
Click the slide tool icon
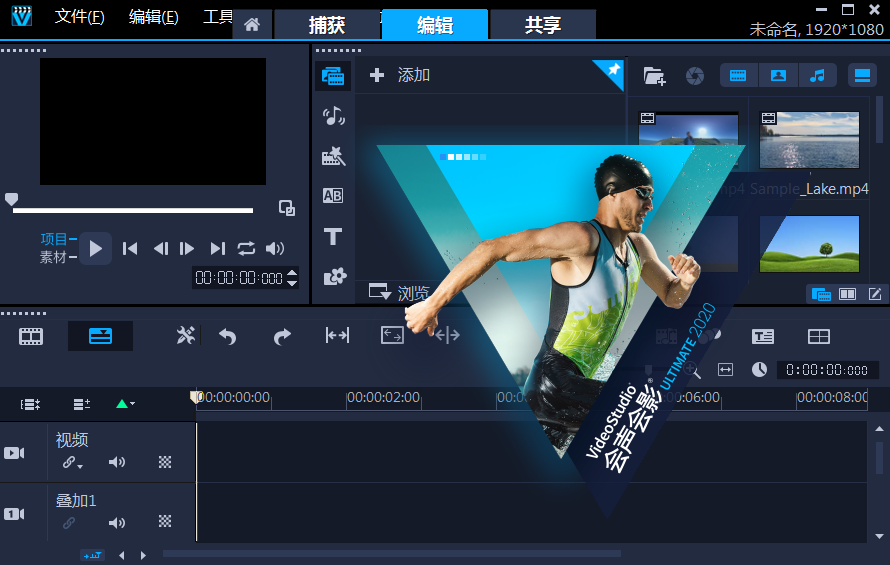click(337, 336)
